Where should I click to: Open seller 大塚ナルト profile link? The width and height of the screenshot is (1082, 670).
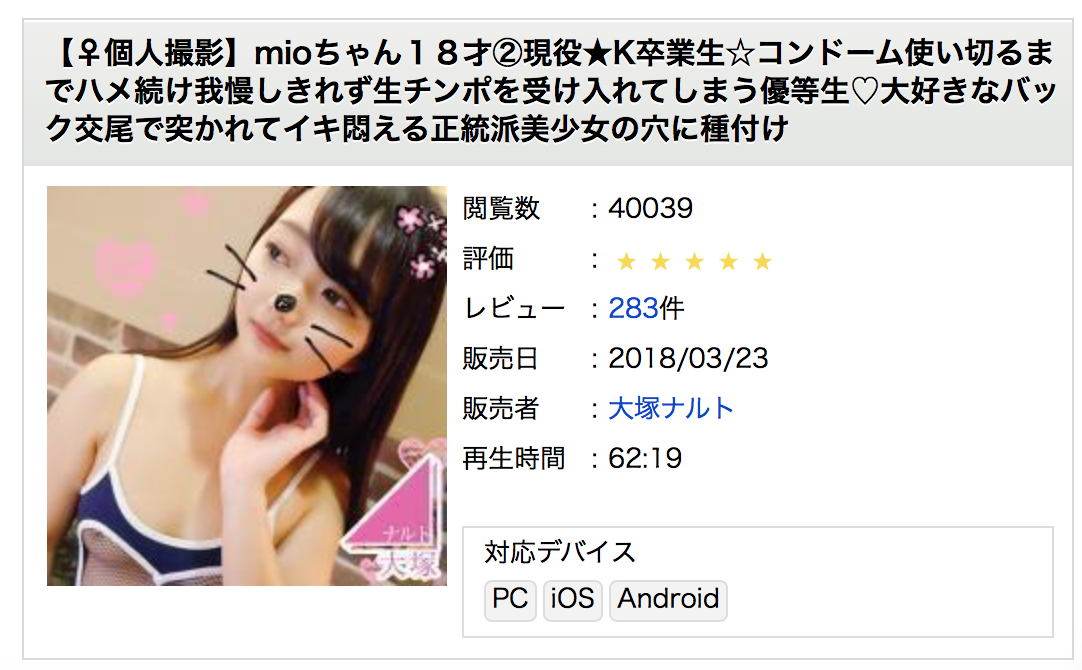point(670,408)
